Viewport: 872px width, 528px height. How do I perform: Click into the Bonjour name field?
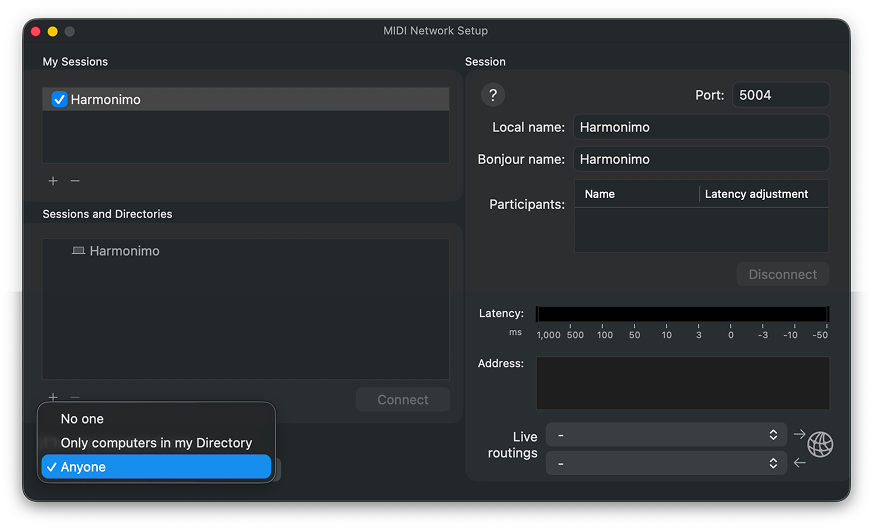click(700, 159)
